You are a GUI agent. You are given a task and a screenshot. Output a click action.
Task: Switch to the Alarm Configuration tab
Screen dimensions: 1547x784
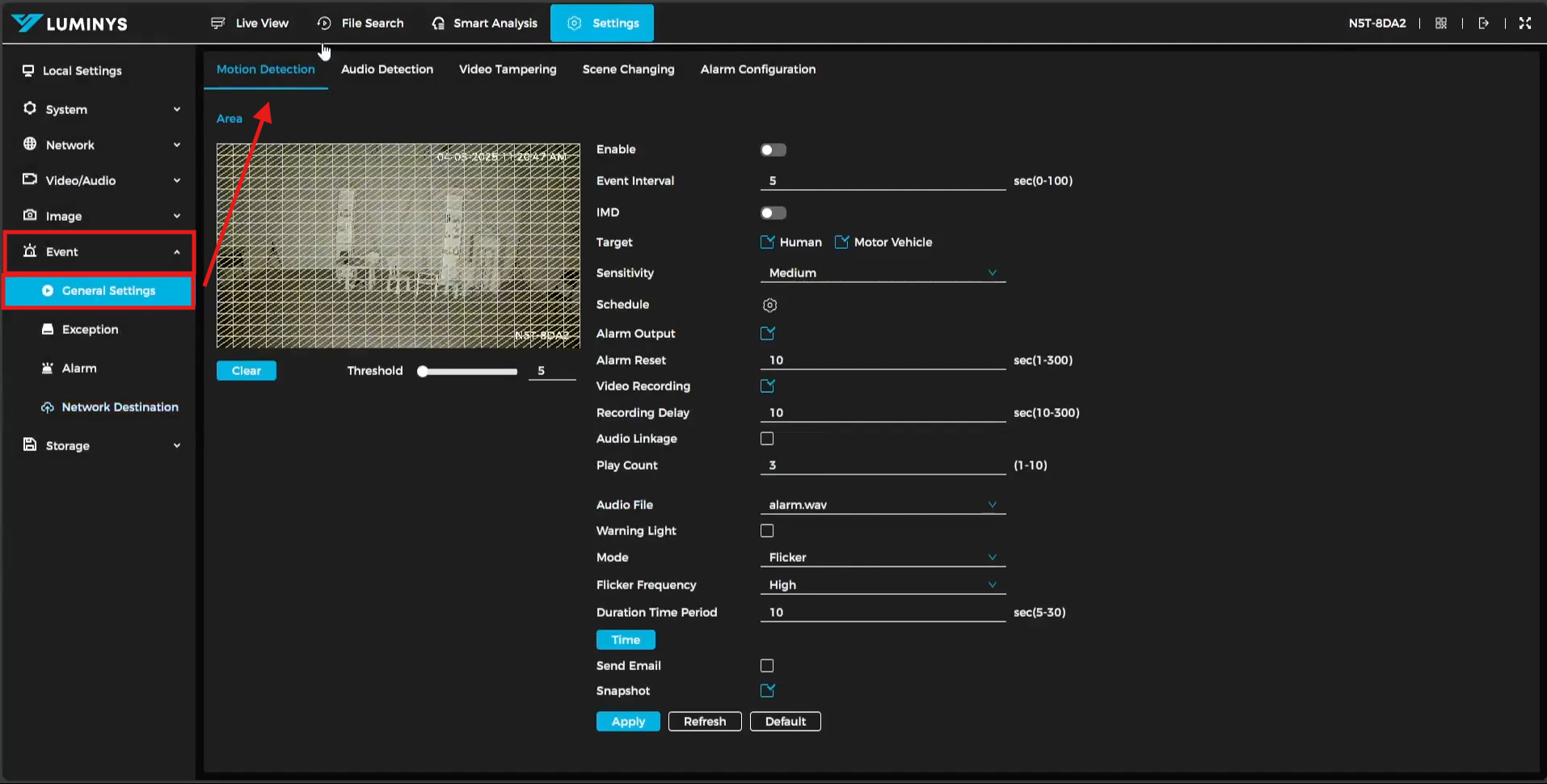point(757,70)
